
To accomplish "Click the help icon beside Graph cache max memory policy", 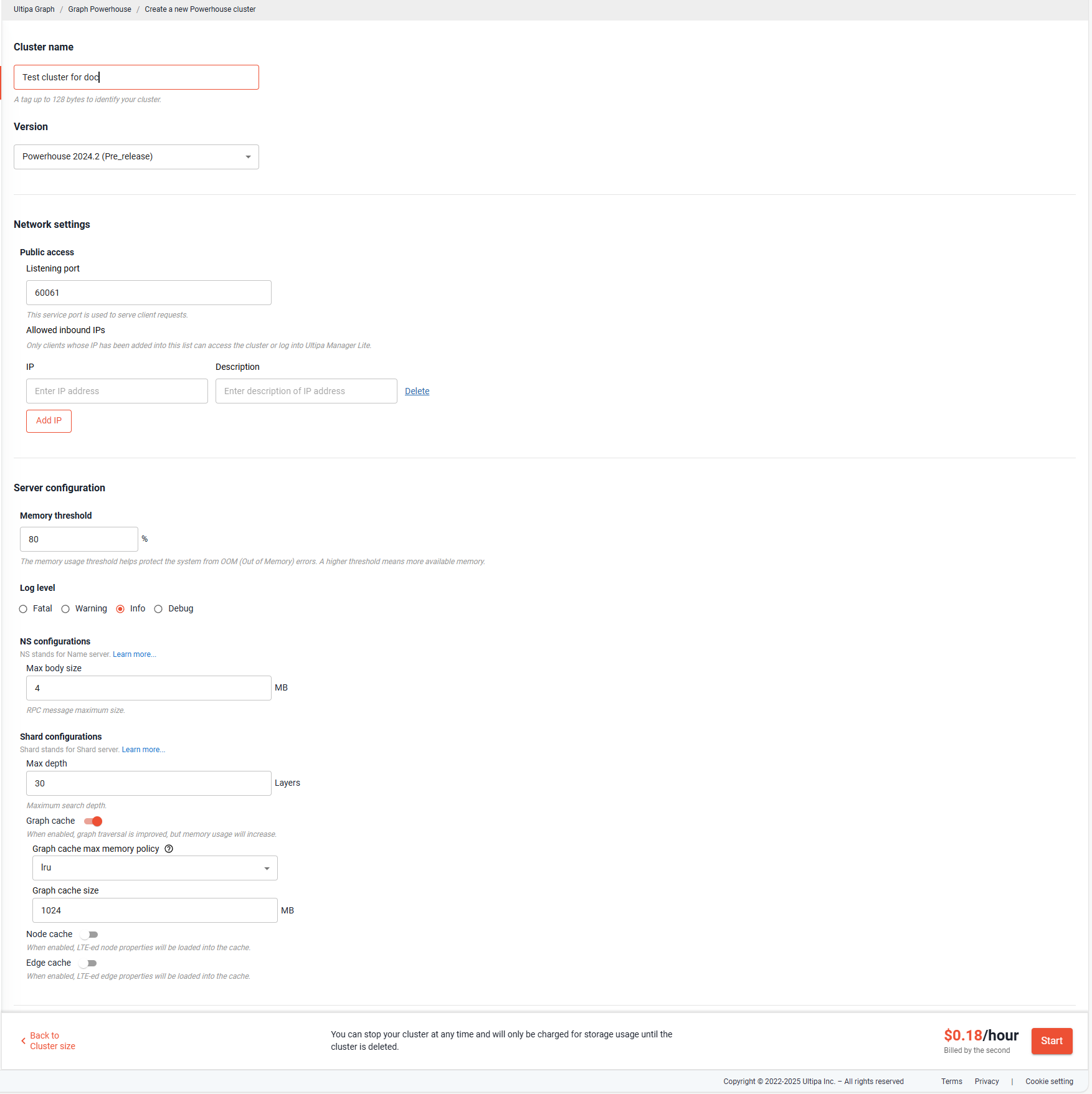I will (x=168, y=849).
